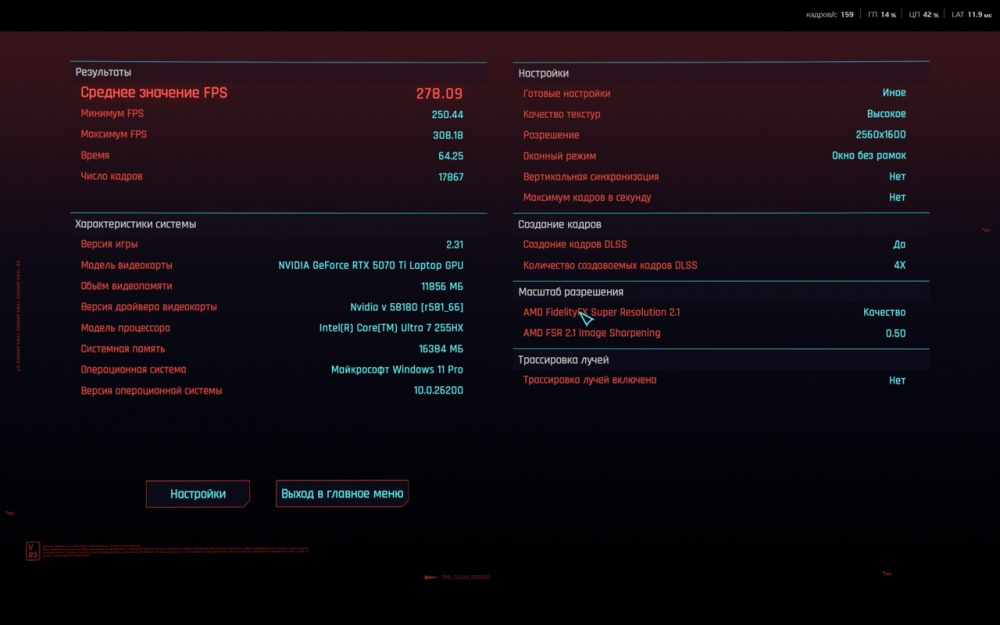Image resolution: width=1000 pixels, height=625 pixels.
Task: Click the Трассировка лучей section header
Action: pyautogui.click(x=563, y=360)
